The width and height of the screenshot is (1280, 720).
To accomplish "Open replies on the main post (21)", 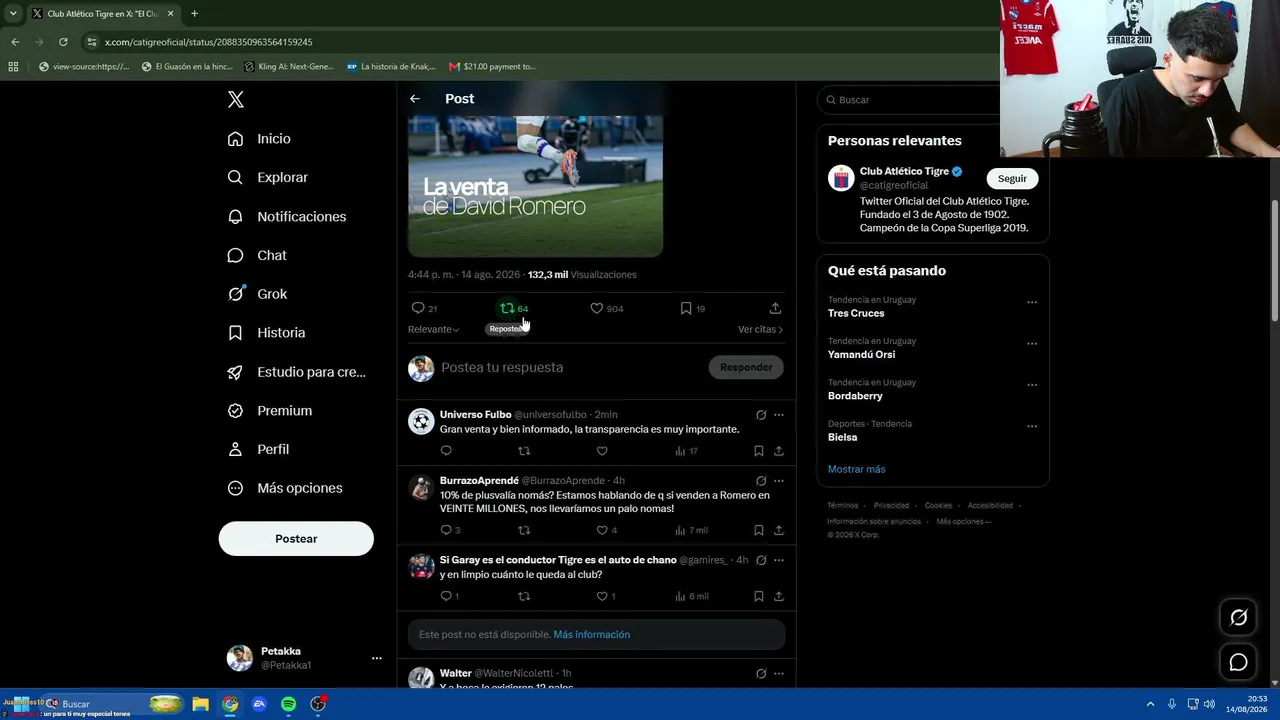I will click(x=424, y=308).
